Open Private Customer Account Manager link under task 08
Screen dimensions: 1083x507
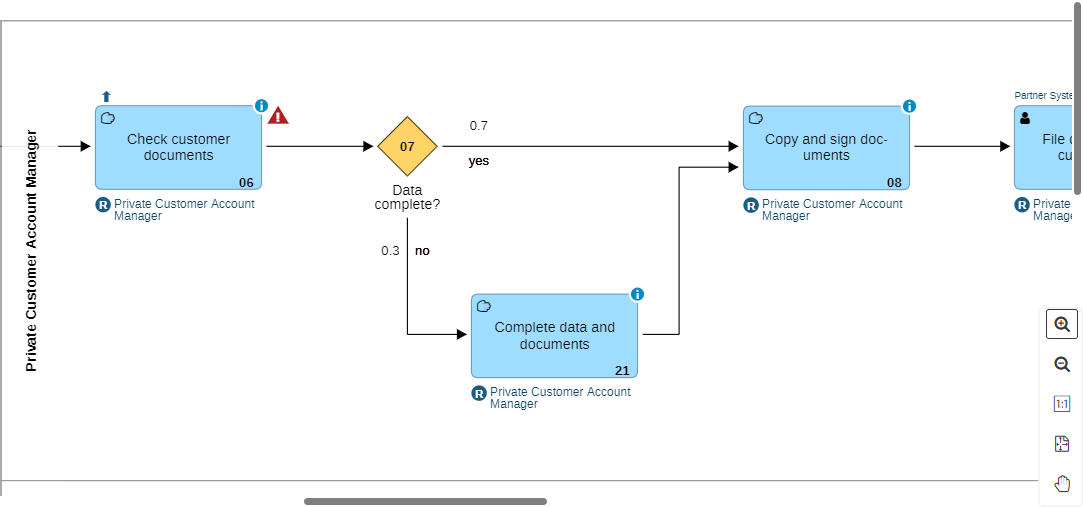pyautogui.click(x=832, y=209)
